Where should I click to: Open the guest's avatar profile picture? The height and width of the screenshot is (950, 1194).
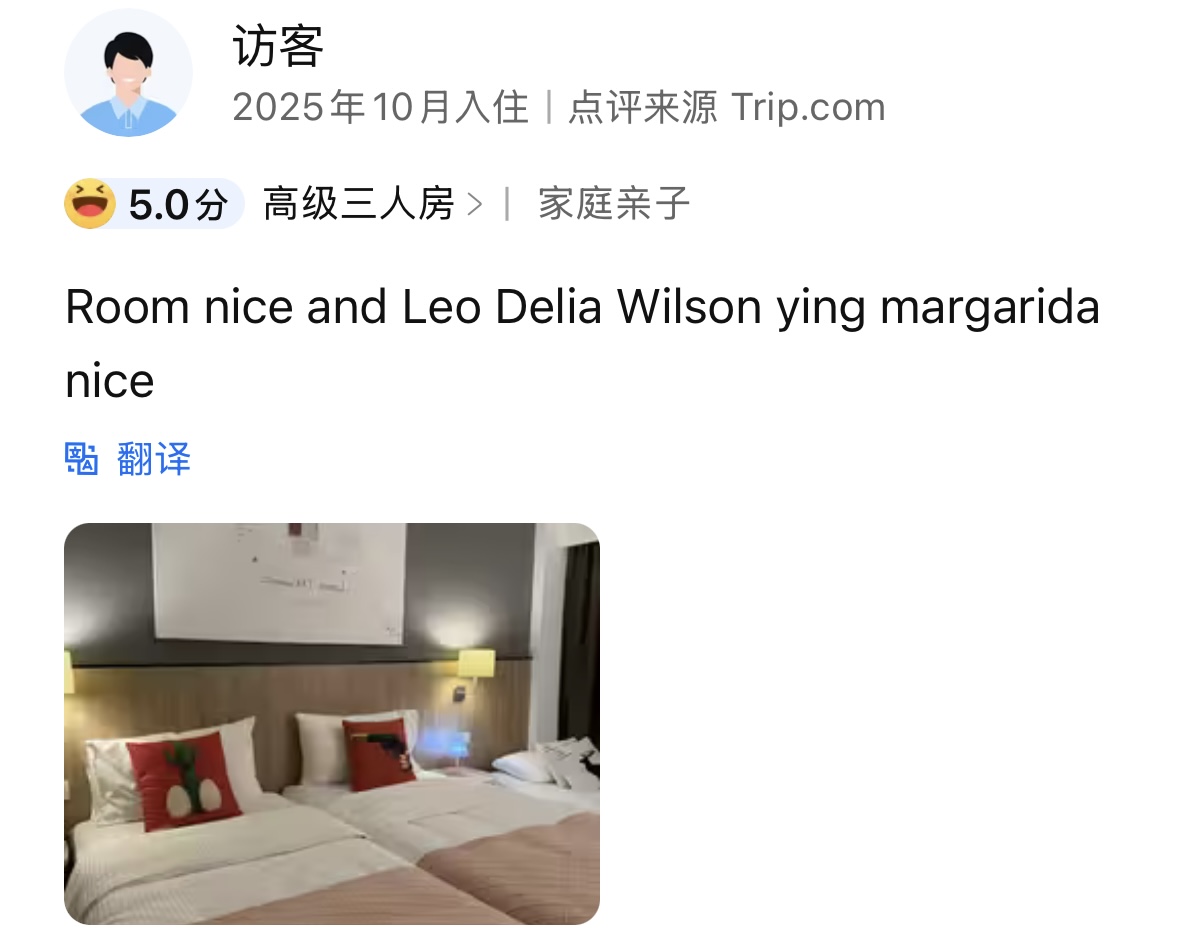pos(128,73)
